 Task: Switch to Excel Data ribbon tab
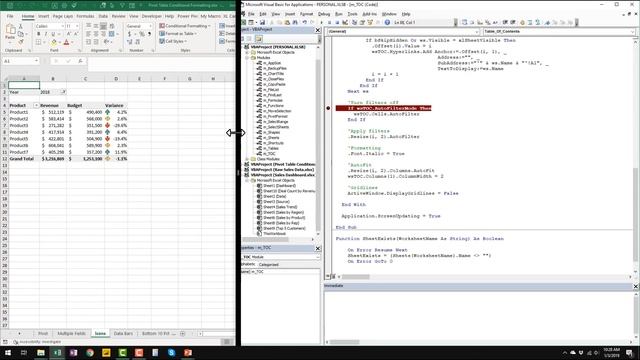click(x=103, y=16)
